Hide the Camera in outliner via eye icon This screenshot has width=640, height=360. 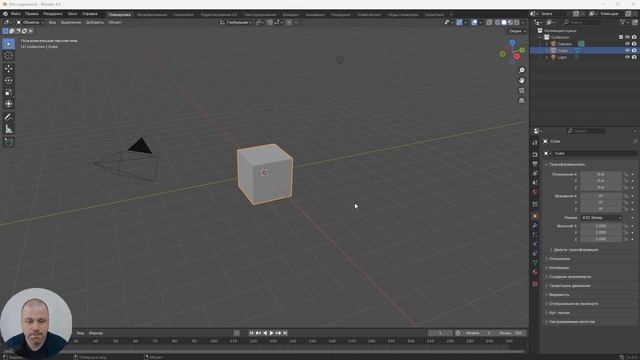click(627, 44)
